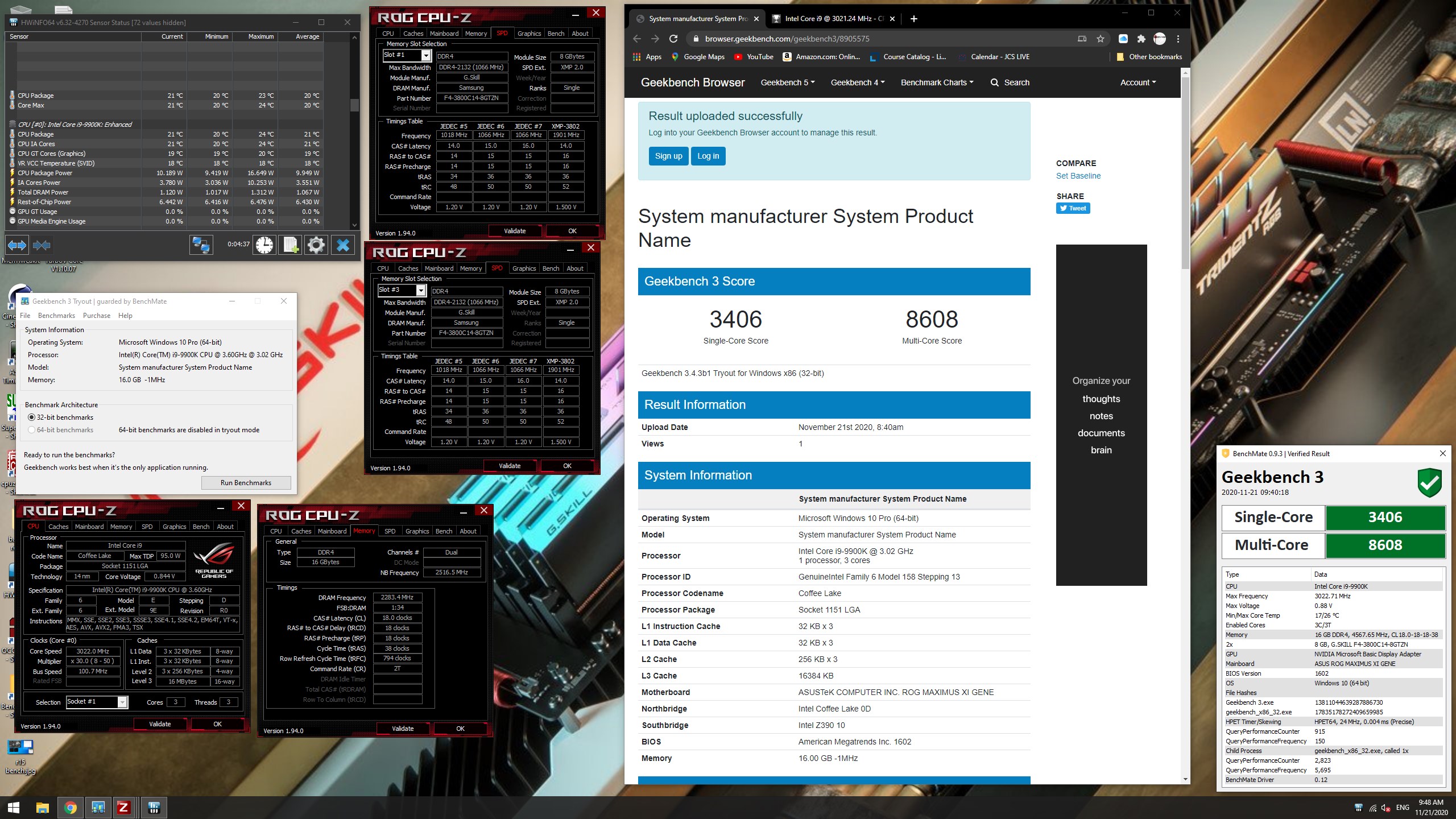Click CPU Package Power row in HWiNFO
1456x819 pixels.
pos(165,173)
